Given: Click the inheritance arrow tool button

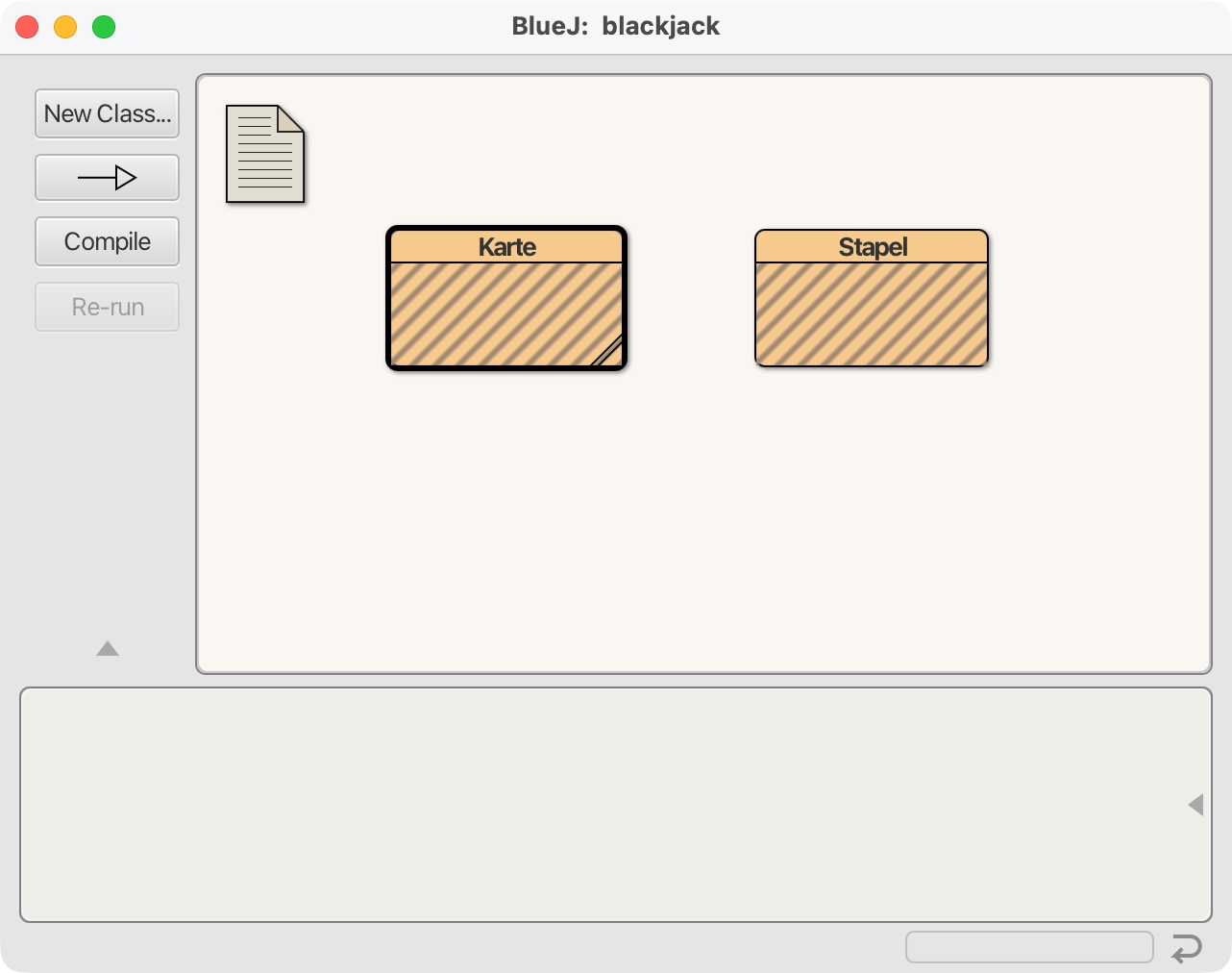Looking at the screenshot, I should [x=107, y=178].
